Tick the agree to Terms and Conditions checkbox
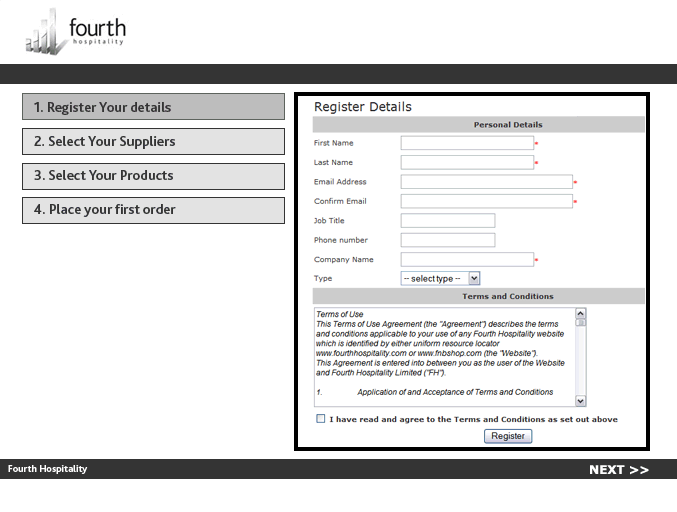This screenshot has width=677, height=512. pyautogui.click(x=320, y=418)
